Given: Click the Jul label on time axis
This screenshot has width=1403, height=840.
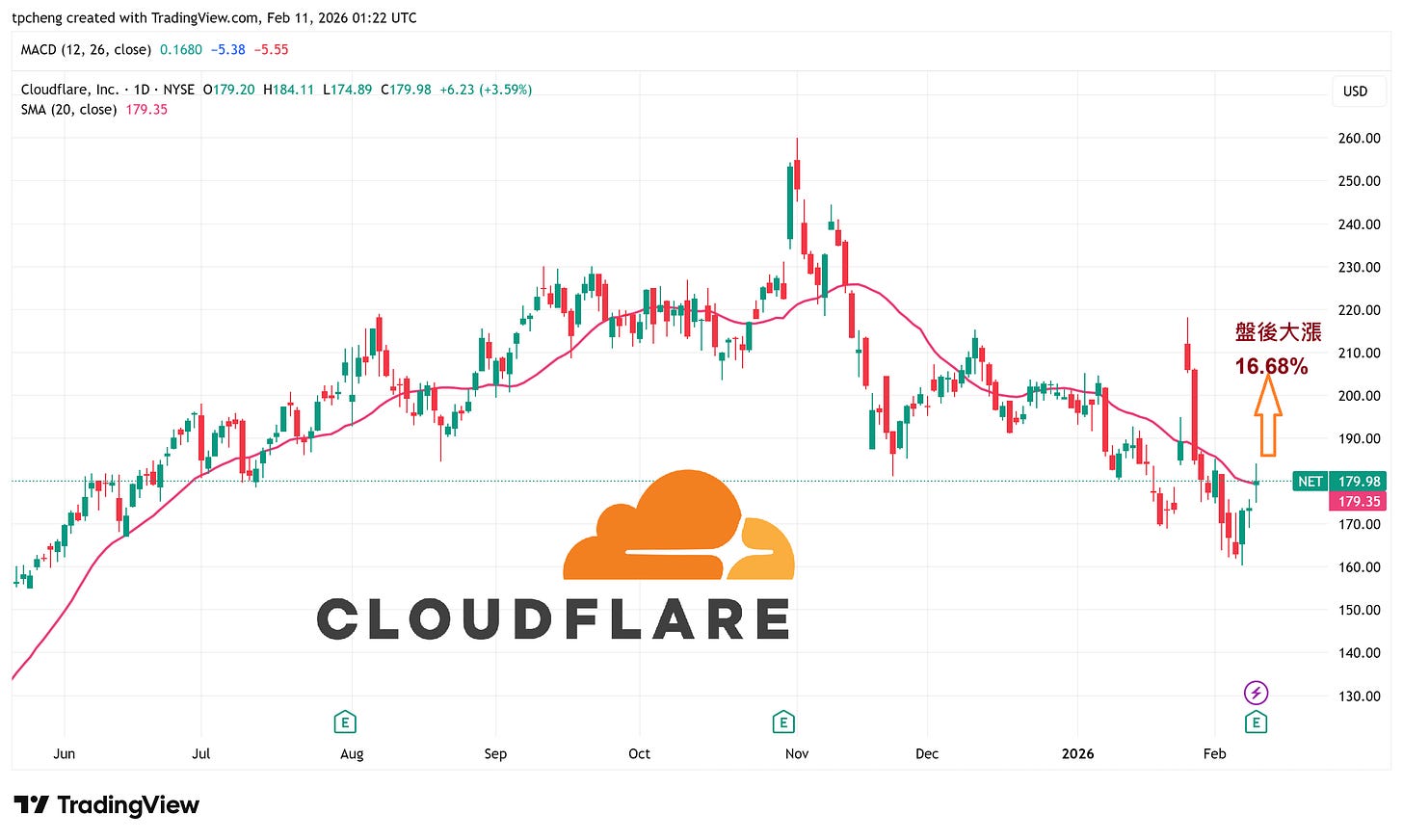Looking at the screenshot, I should [x=200, y=753].
